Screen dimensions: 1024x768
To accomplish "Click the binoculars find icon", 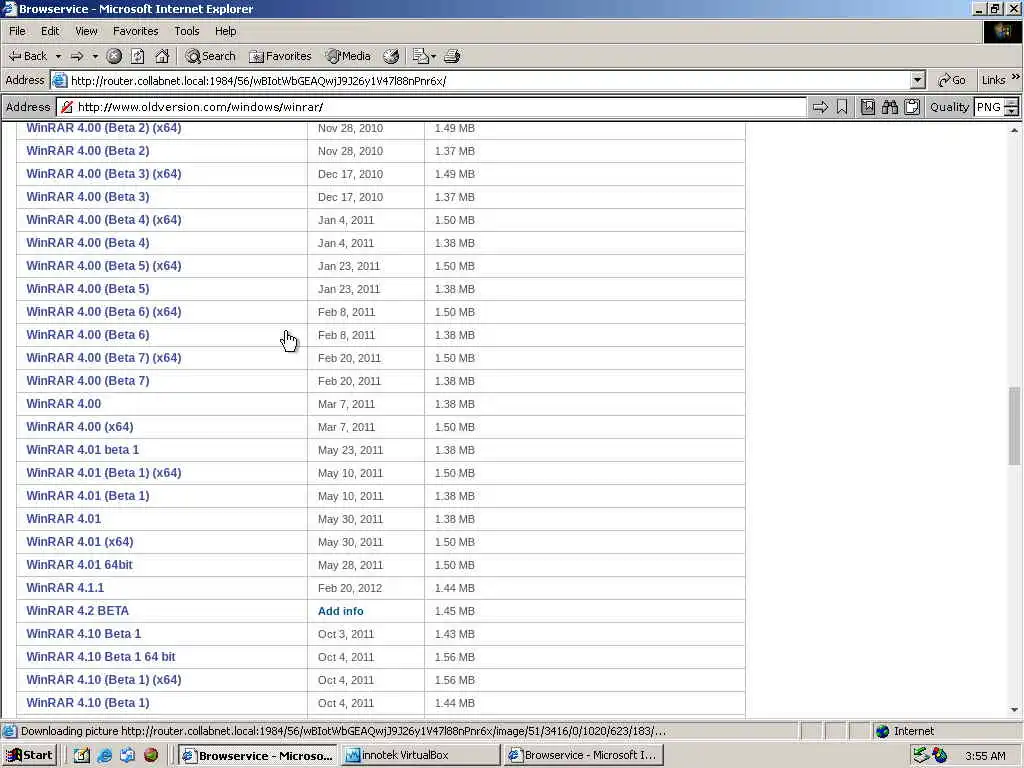I will tap(889, 107).
